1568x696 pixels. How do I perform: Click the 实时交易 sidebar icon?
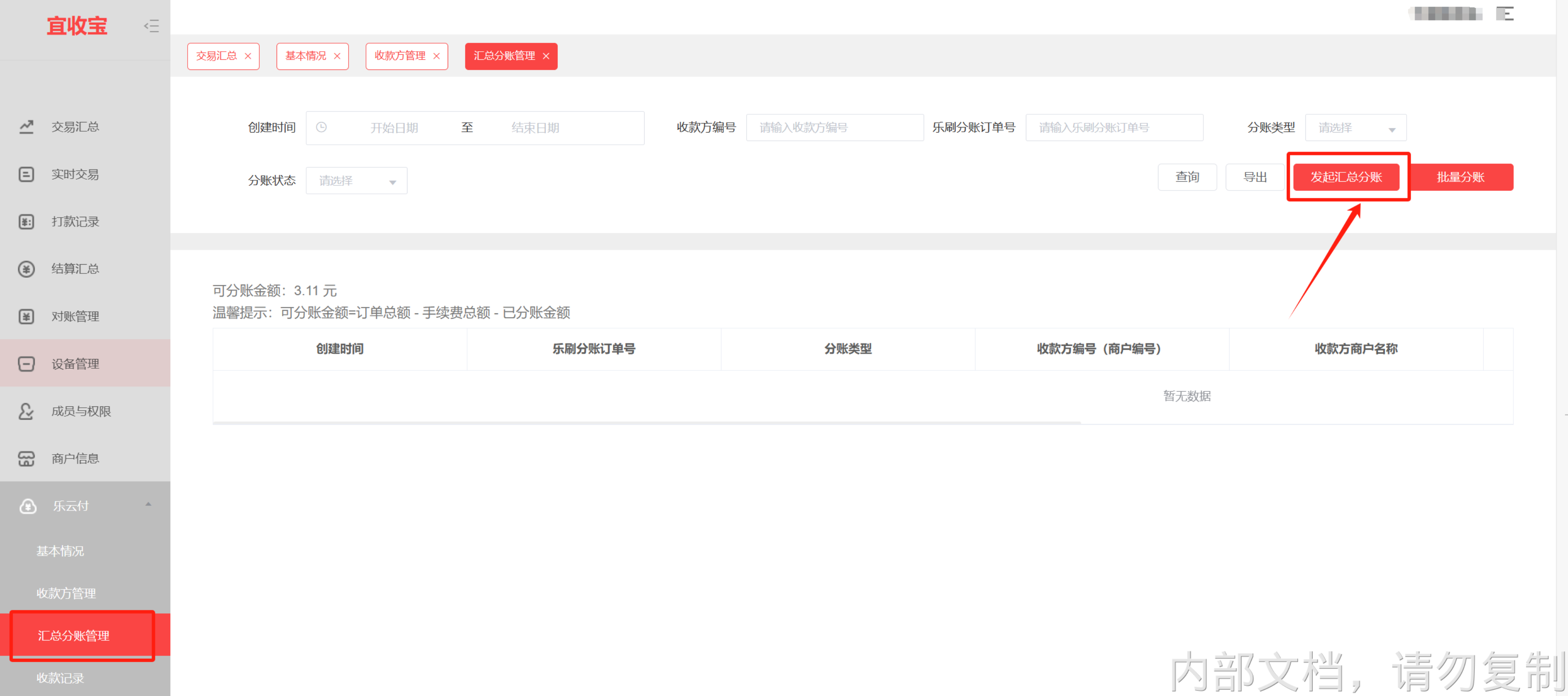point(26,174)
